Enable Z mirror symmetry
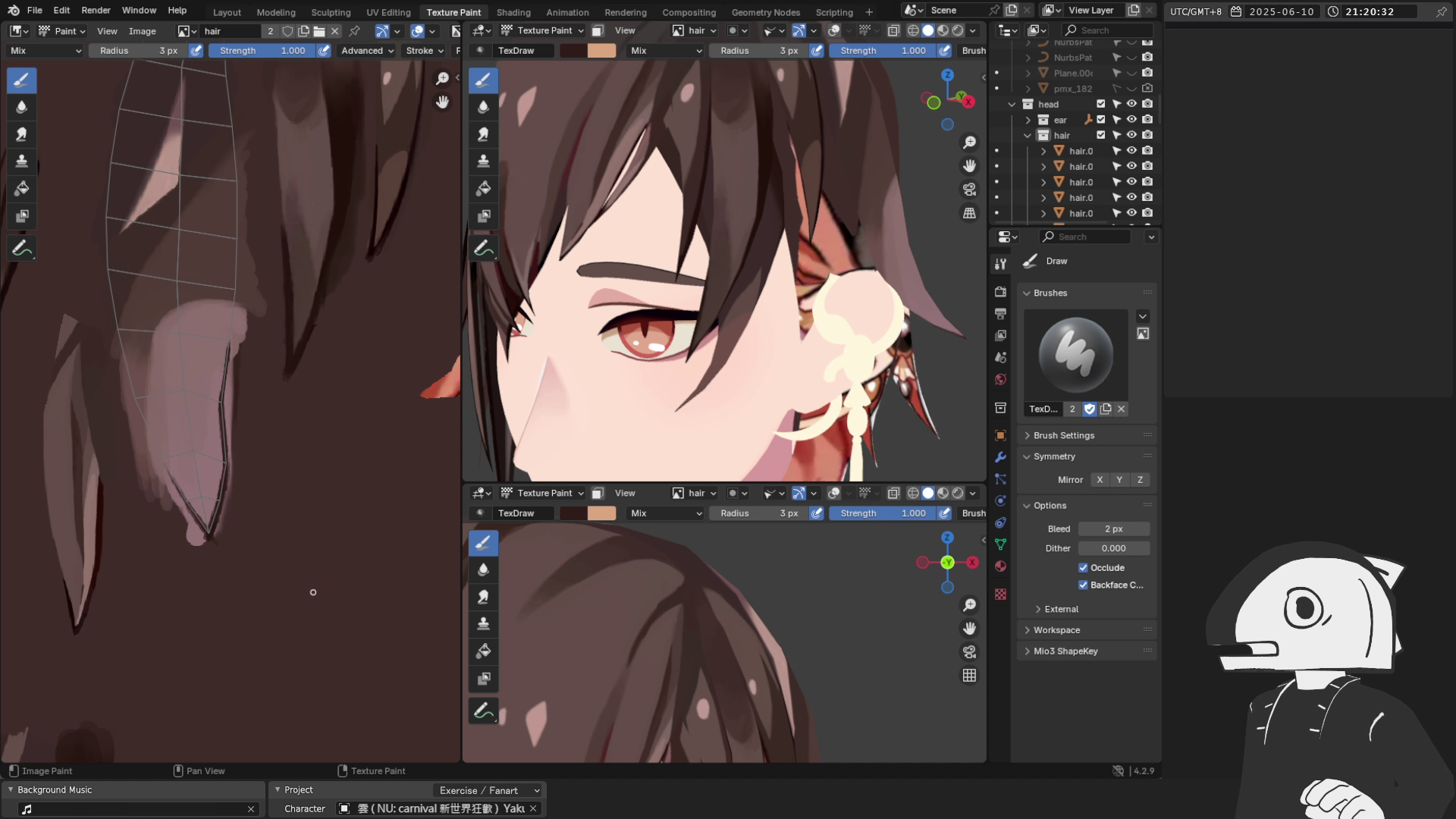 pyautogui.click(x=1140, y=480)
